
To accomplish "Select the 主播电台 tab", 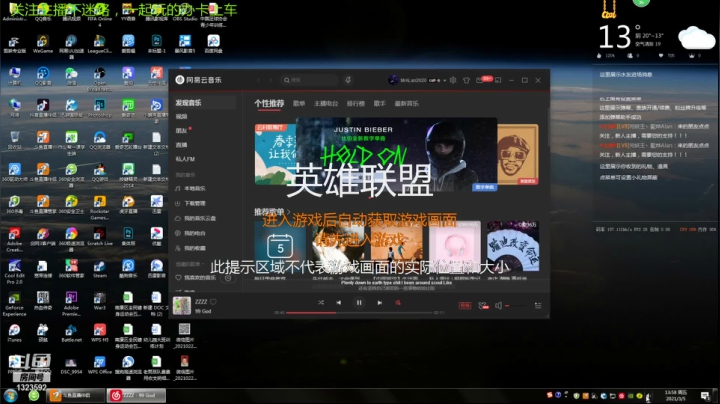I will (x=326, y=103).
